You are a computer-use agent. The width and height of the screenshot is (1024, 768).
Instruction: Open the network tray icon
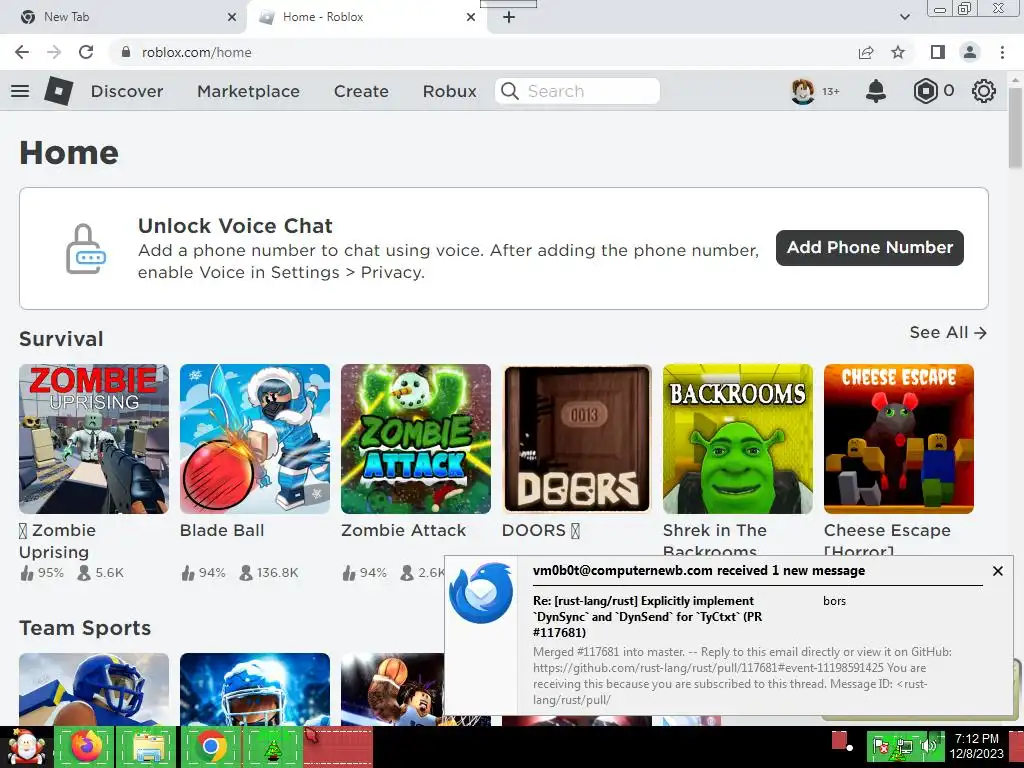(905, 746)
